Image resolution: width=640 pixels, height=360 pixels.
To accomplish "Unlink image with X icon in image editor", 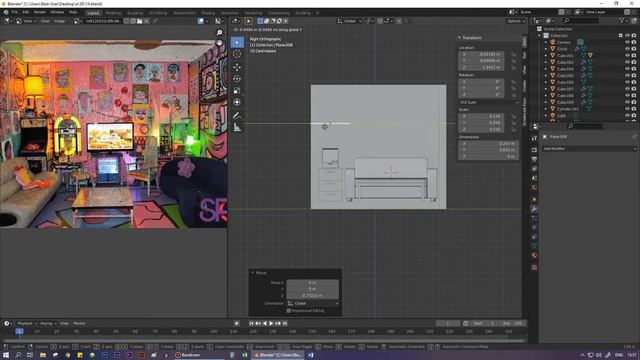I will click(146, 21).
